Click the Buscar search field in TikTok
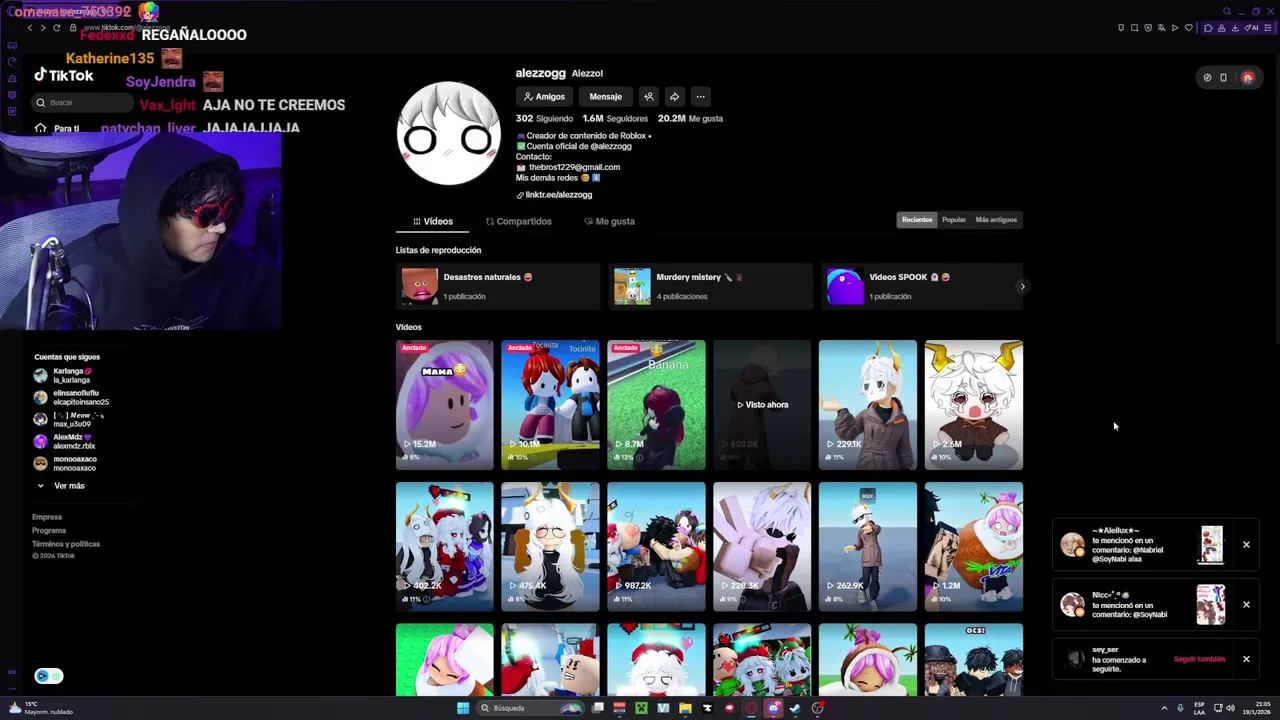1280x720 pixels. (82, 102)
